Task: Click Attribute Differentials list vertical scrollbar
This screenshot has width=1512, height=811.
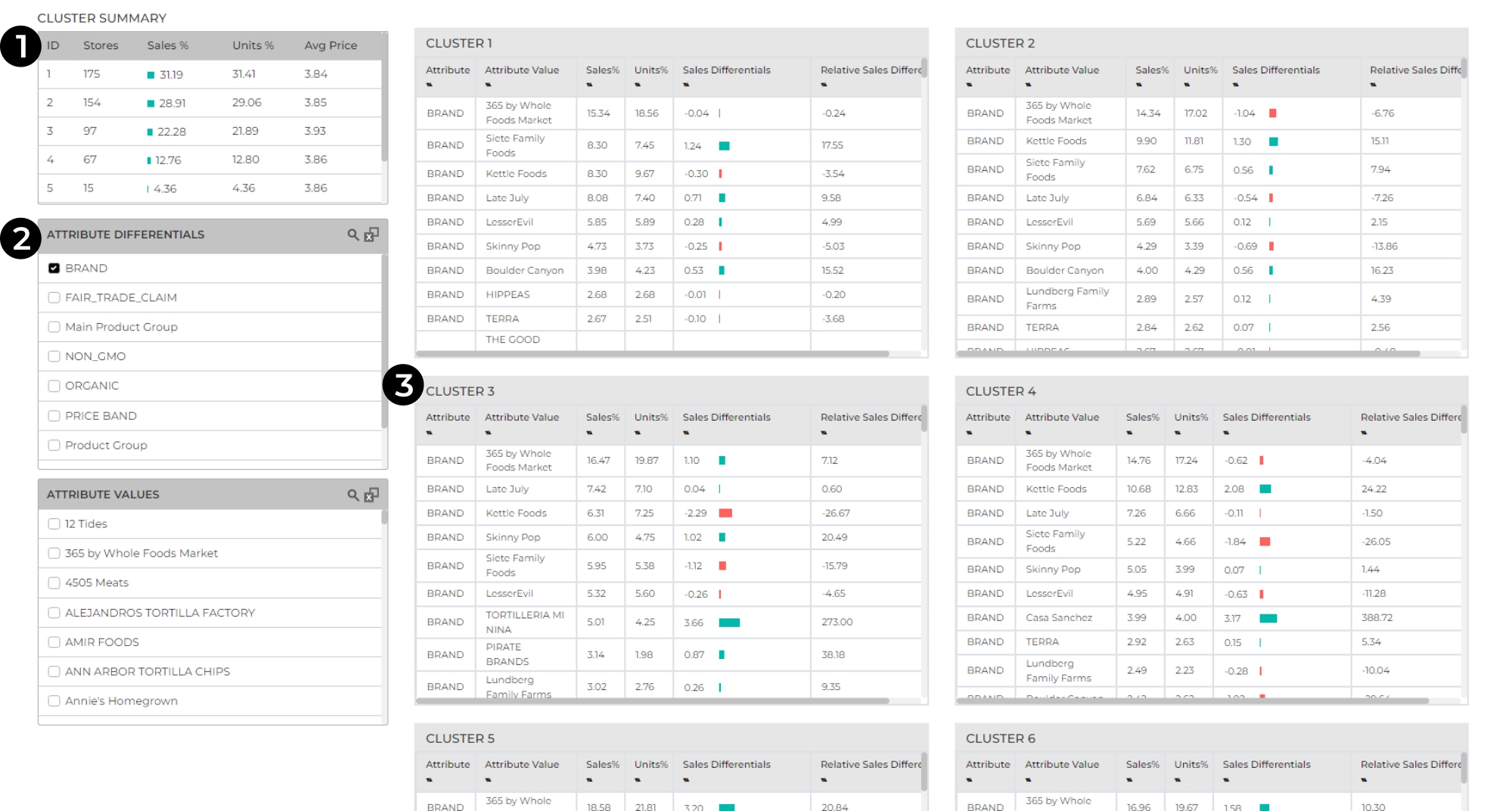Action: [384, 340]
